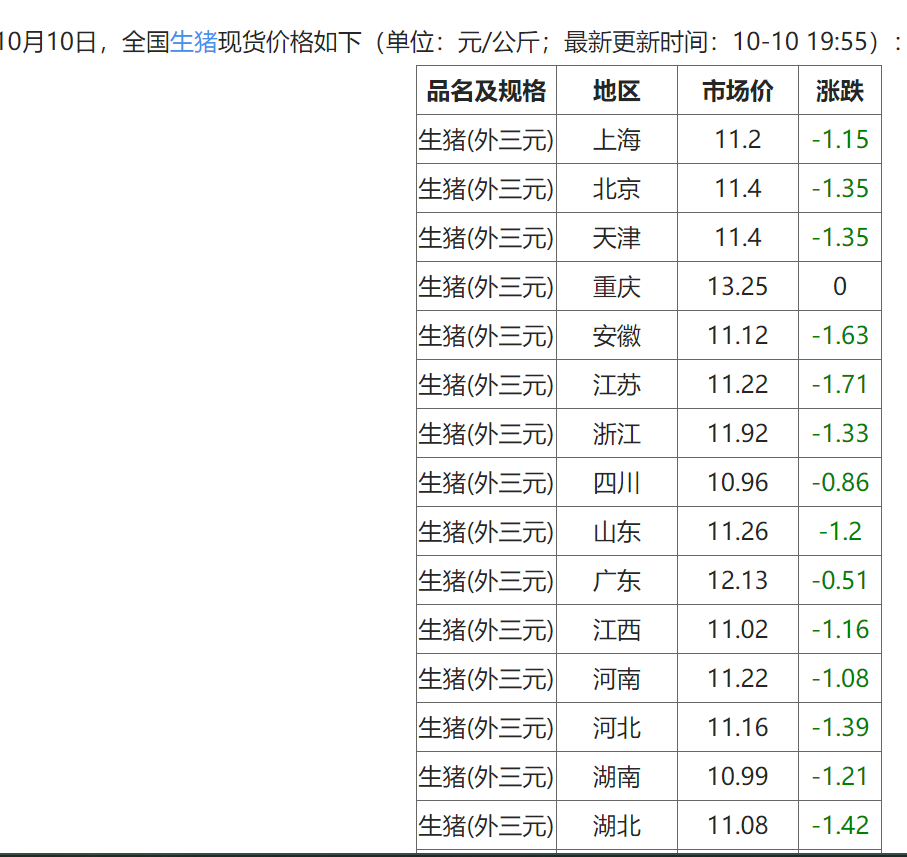
Task: Select the 安徽 region cell
Action: [616, 336]
